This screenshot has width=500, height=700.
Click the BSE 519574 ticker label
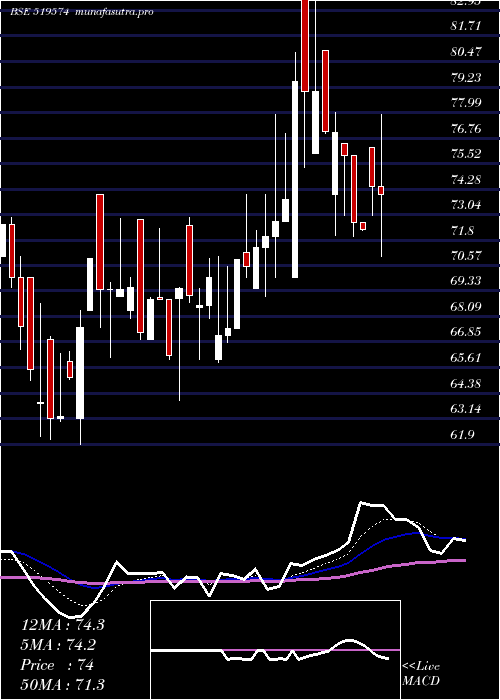[x=39, y=12]
